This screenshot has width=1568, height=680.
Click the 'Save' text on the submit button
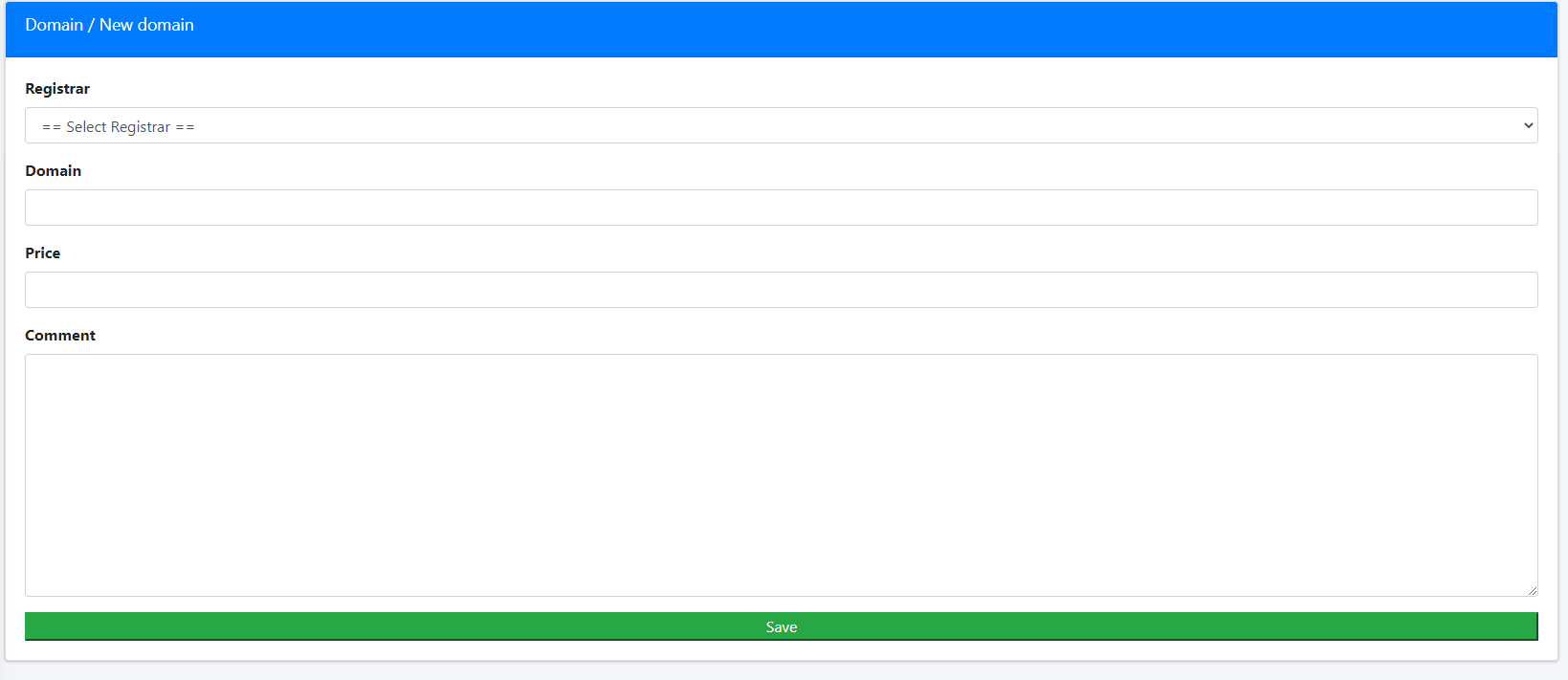point(781,627)
